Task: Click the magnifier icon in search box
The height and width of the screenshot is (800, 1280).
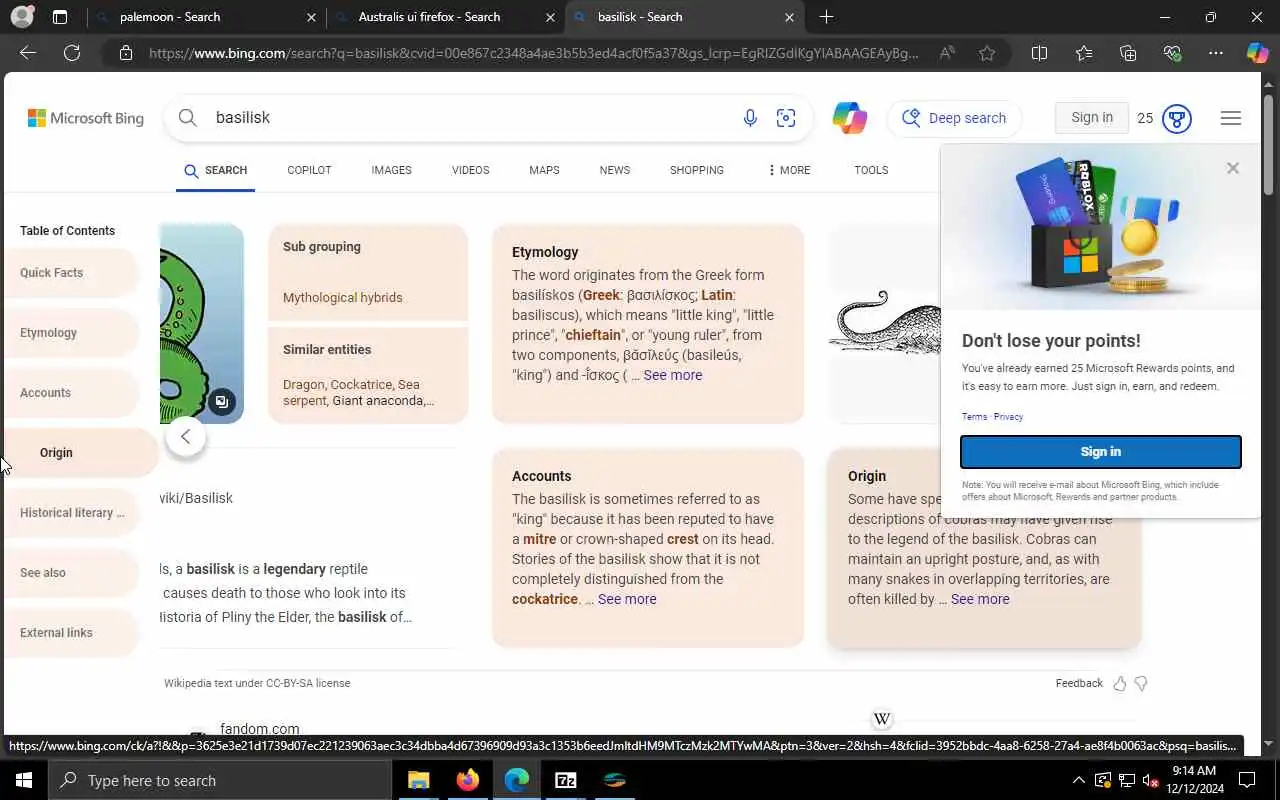Action: 187,118
